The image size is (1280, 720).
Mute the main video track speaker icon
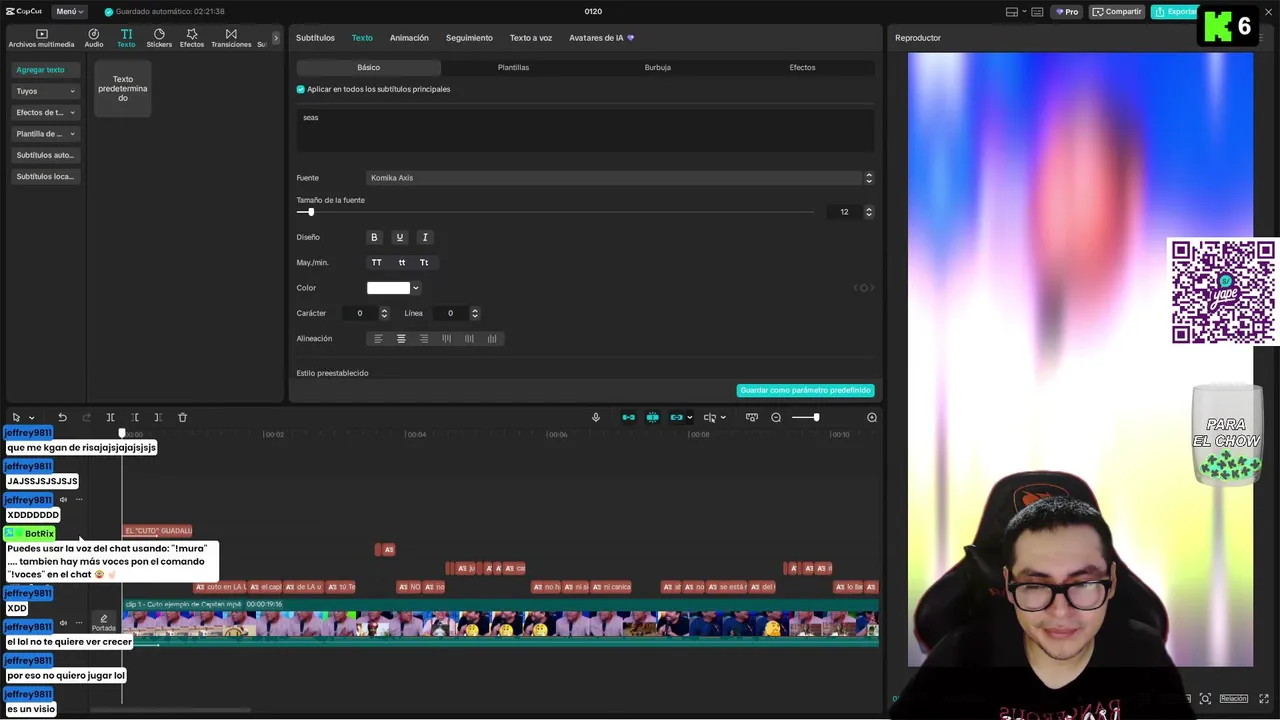coord(63,623)
